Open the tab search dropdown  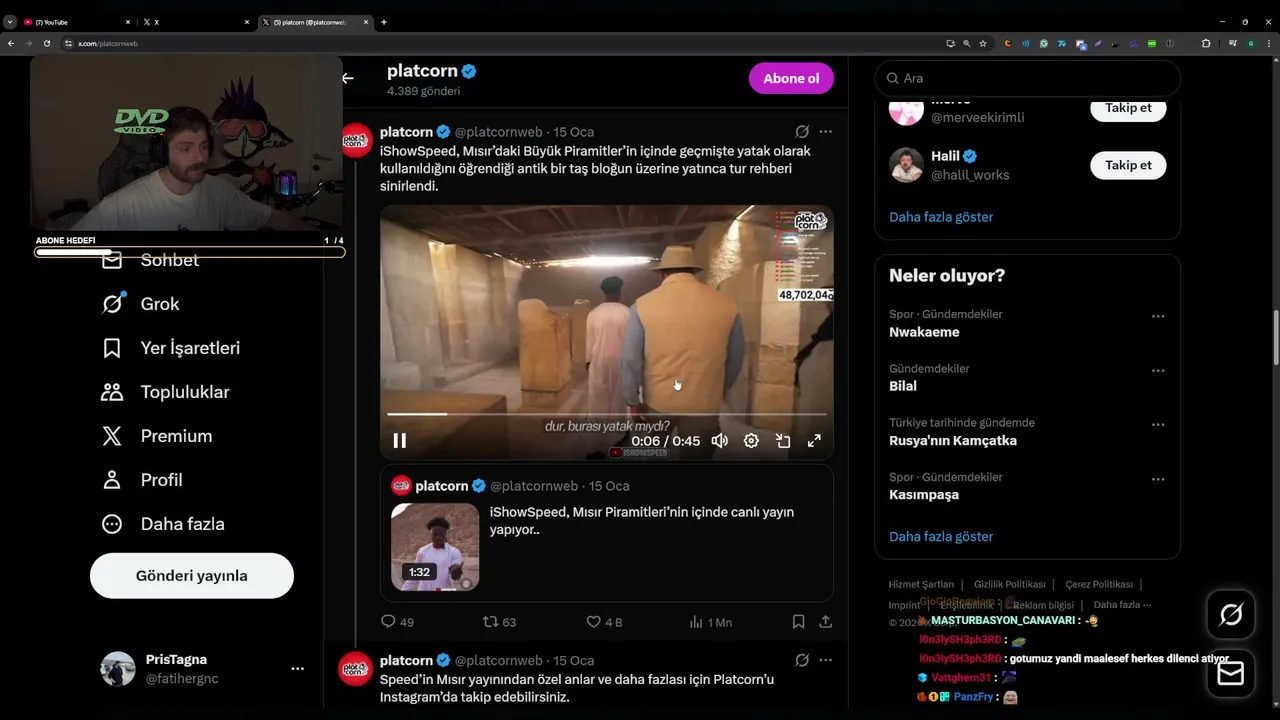click(x=10, y=22)
